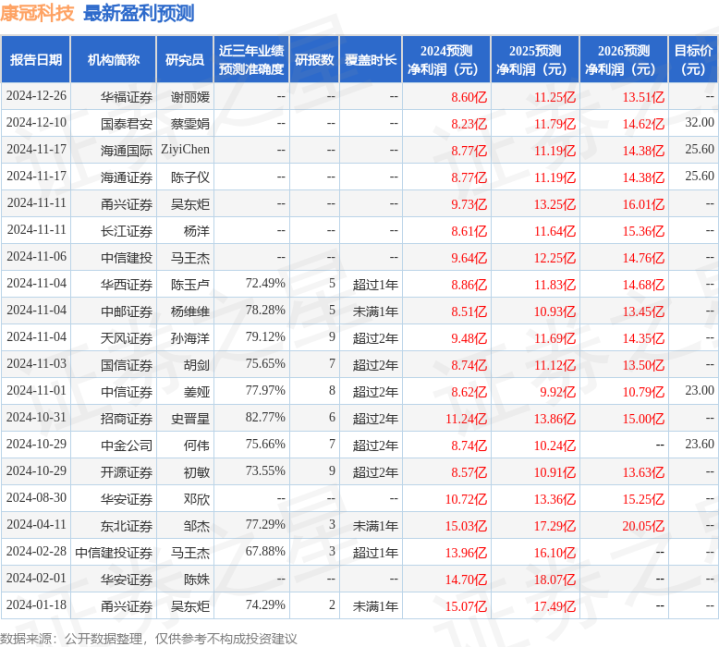The image size is (719, 647).
Task: Select the 华福证券 institution cell
Action: point(126,97)
